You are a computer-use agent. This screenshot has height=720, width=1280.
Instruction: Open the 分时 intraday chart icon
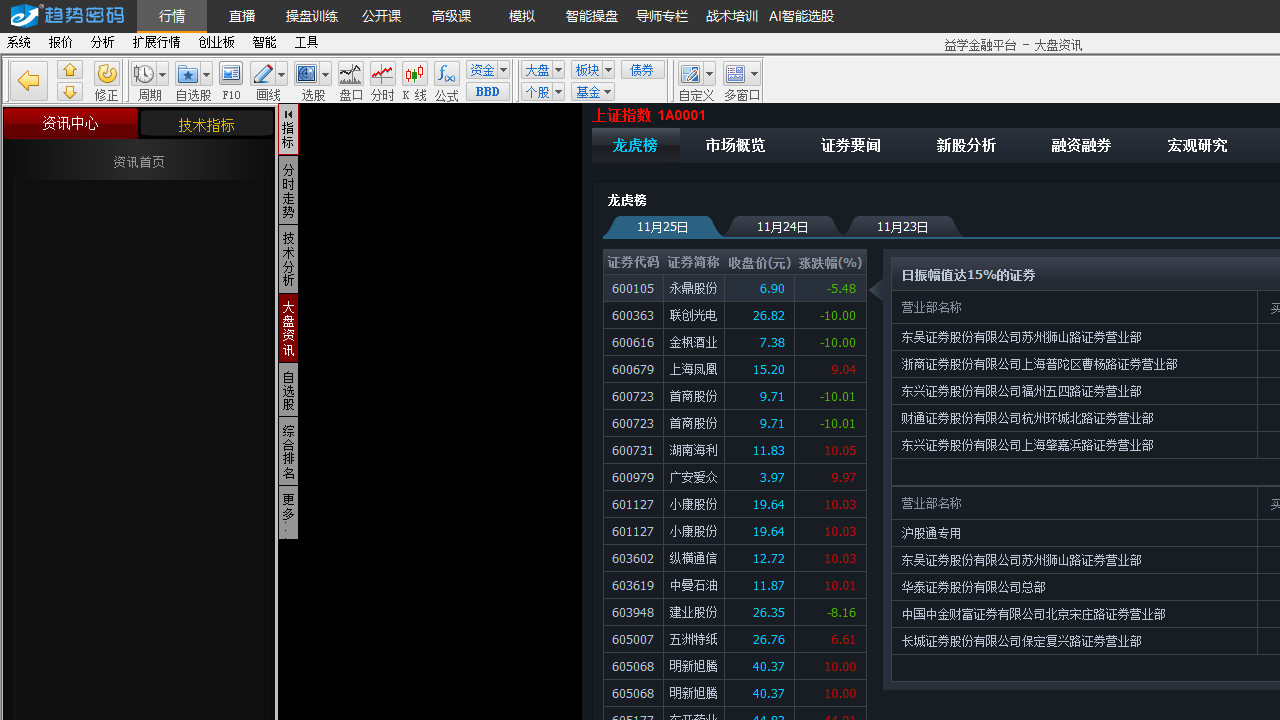click(x=382, y=73)
